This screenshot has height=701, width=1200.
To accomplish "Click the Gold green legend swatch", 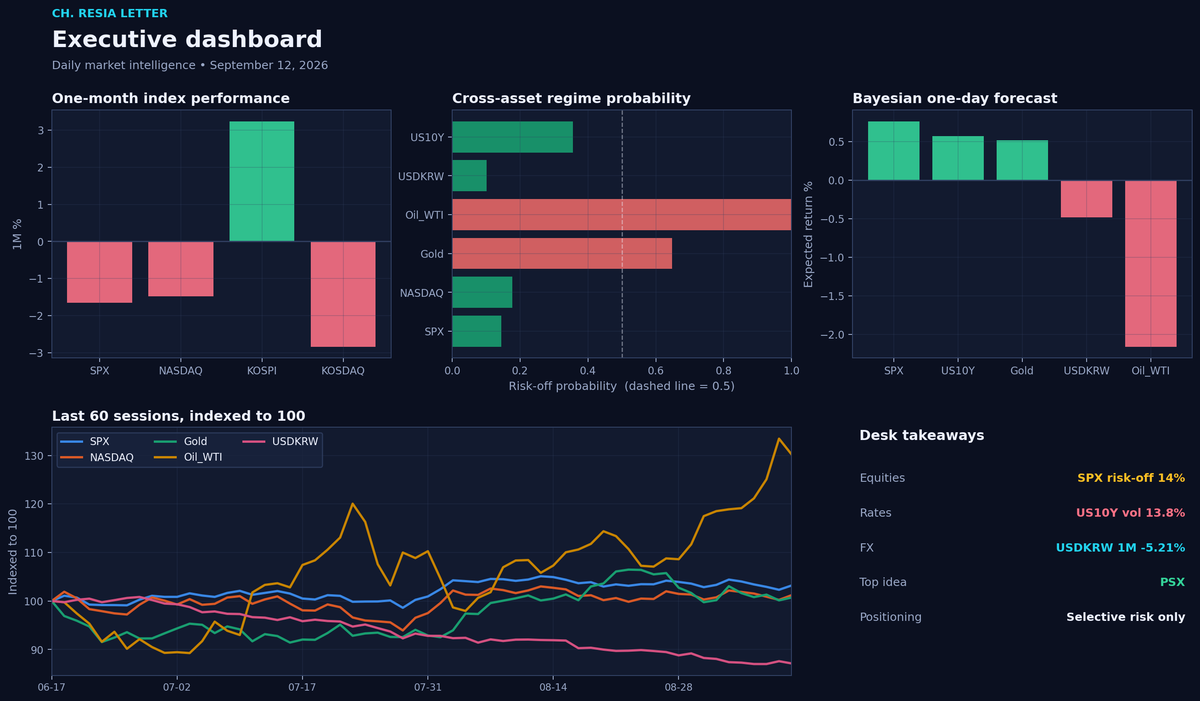I will click(167, 441).
